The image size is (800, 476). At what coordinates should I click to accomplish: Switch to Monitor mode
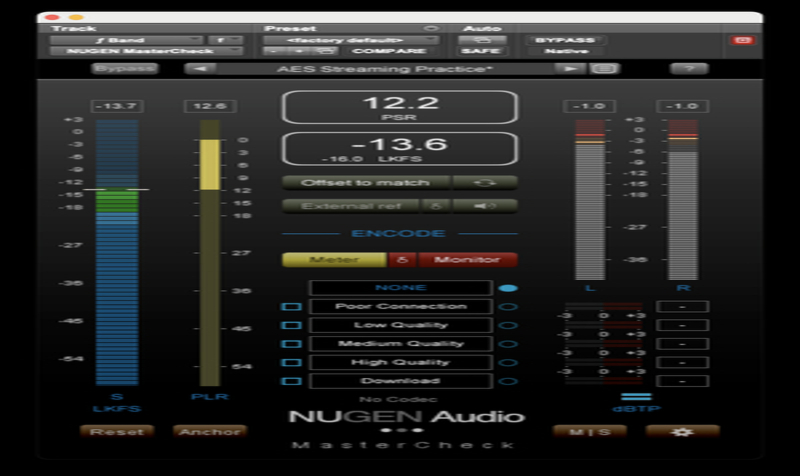pyautogui.click(x=468, y=260)
